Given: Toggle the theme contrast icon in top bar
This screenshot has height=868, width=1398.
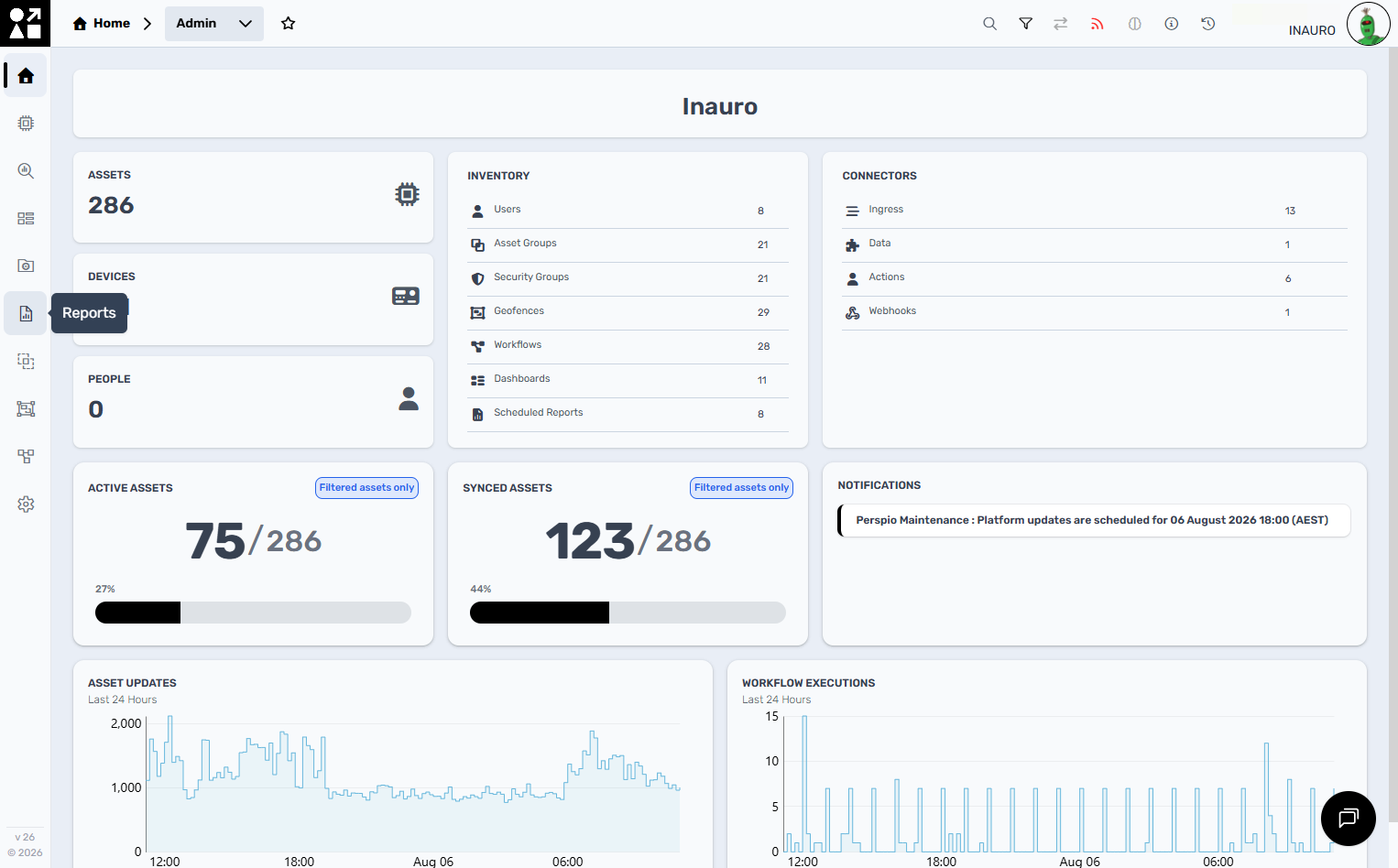Looking at the screenshot, I should [1135, 24].
